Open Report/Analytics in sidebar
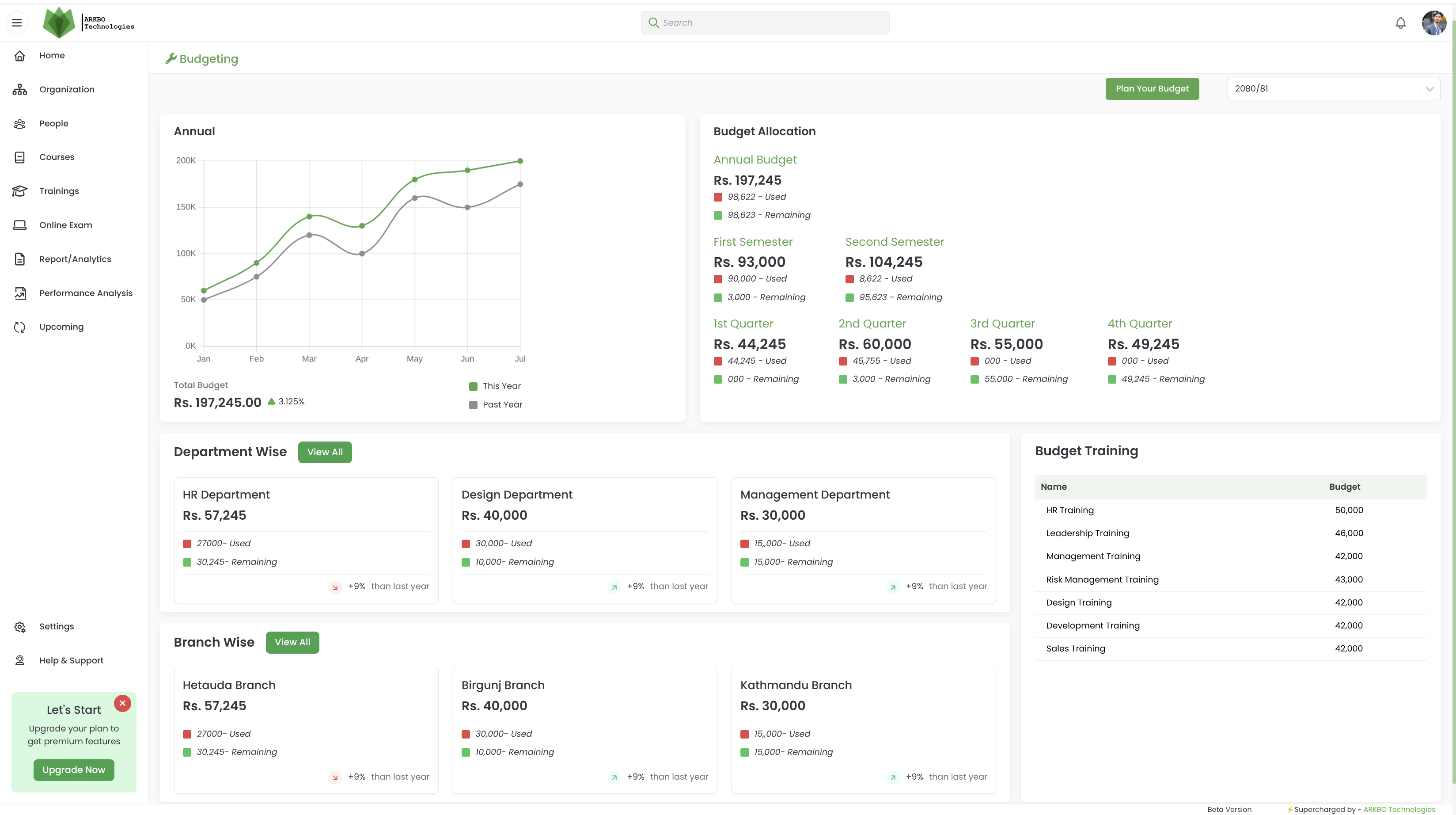 (x=75, y=259)
